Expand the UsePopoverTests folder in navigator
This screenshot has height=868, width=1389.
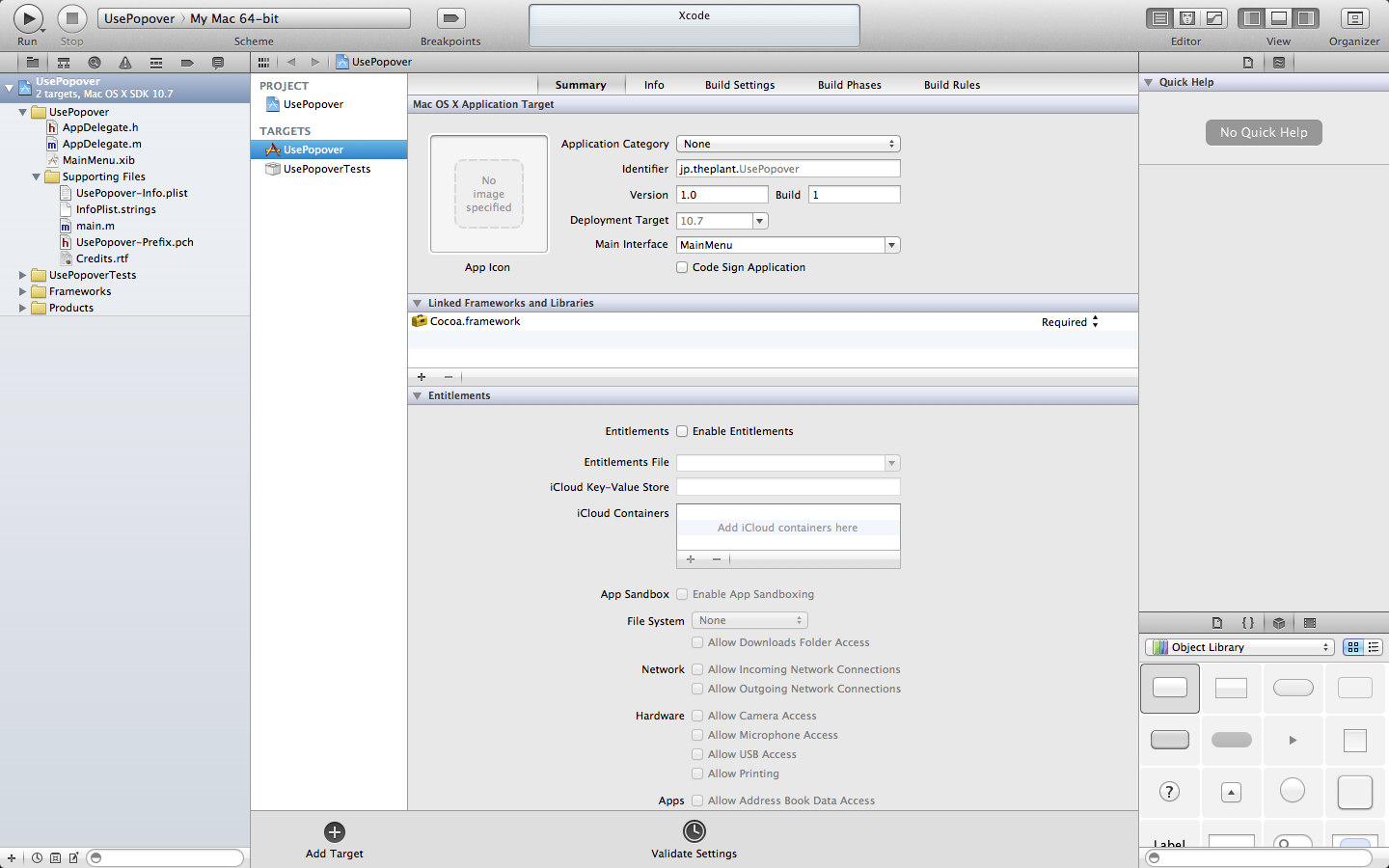(22, 275)
